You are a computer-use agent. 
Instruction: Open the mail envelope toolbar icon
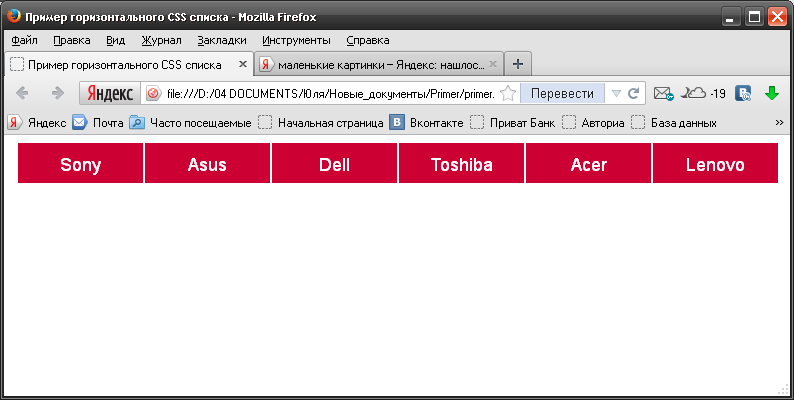pyautogui.click(x=663, y=93)
